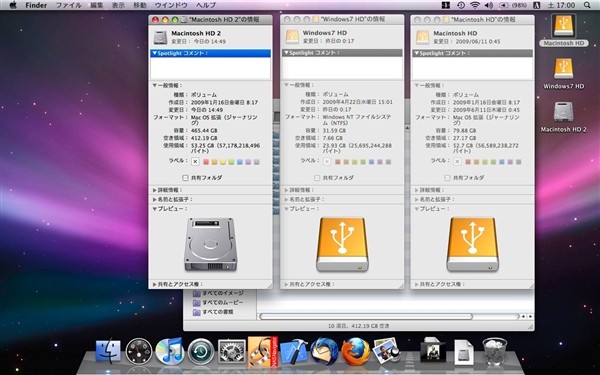Open the volume control in menu bar
The height and width of the screenshot is (375, 600).
489,5
